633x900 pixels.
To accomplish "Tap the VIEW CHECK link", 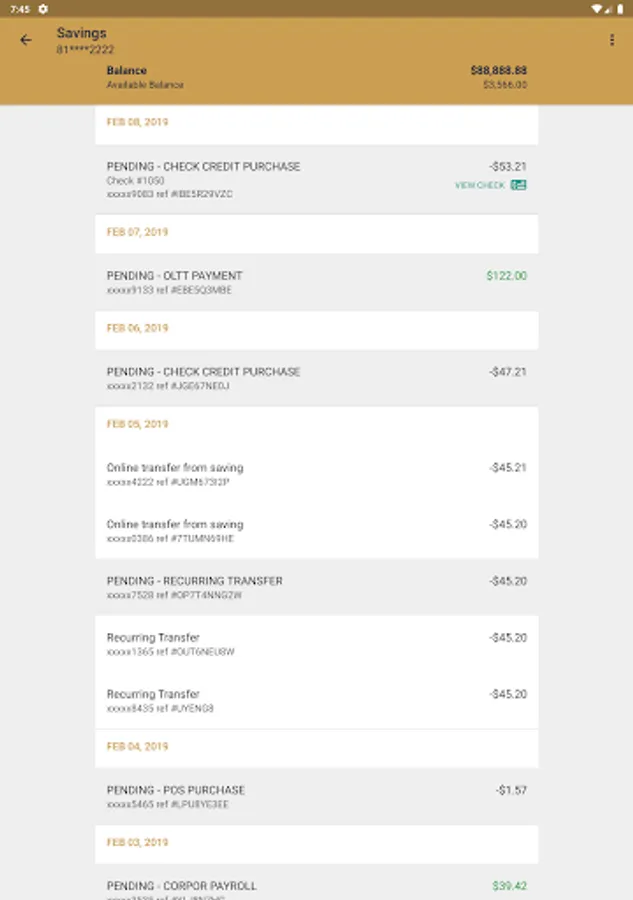I will pos(480,185).
